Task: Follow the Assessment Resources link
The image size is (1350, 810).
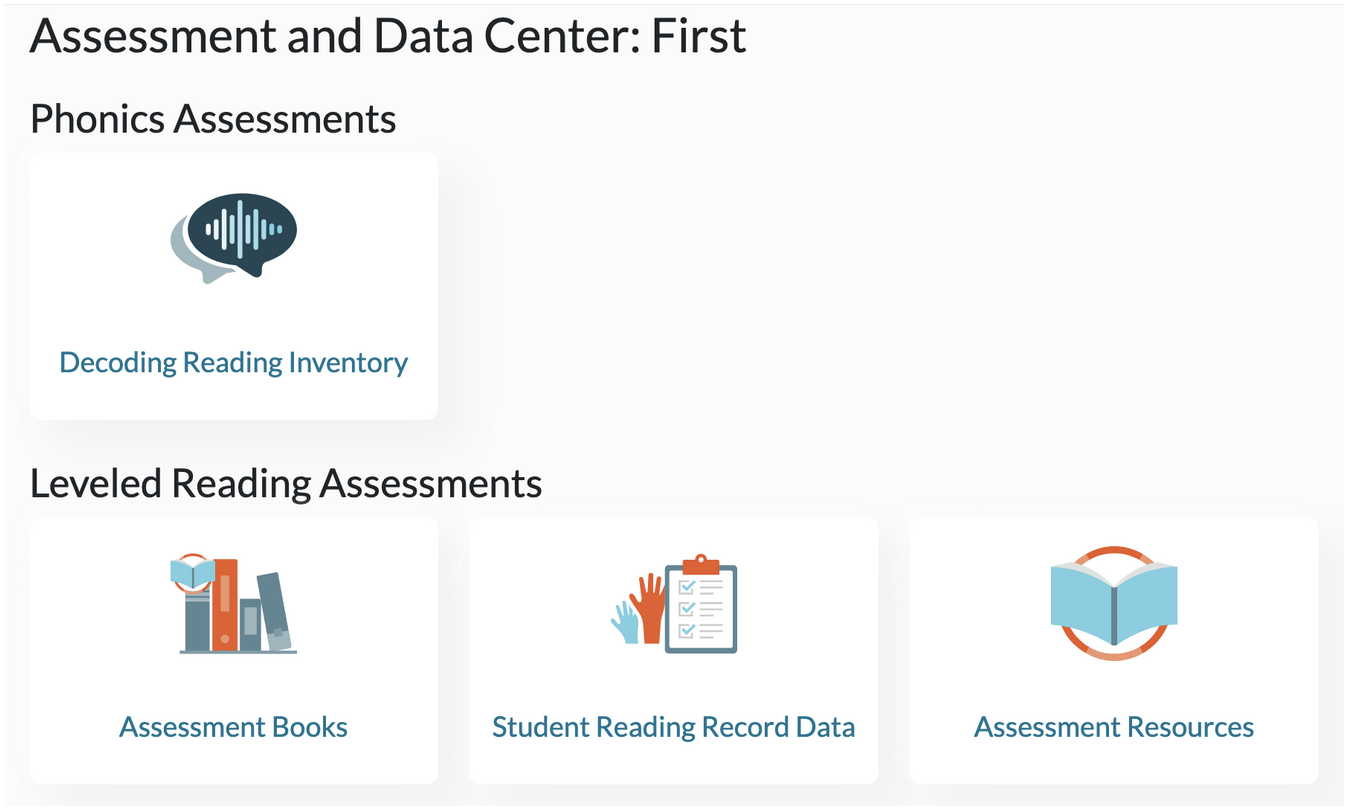Action: point(1114,726)
